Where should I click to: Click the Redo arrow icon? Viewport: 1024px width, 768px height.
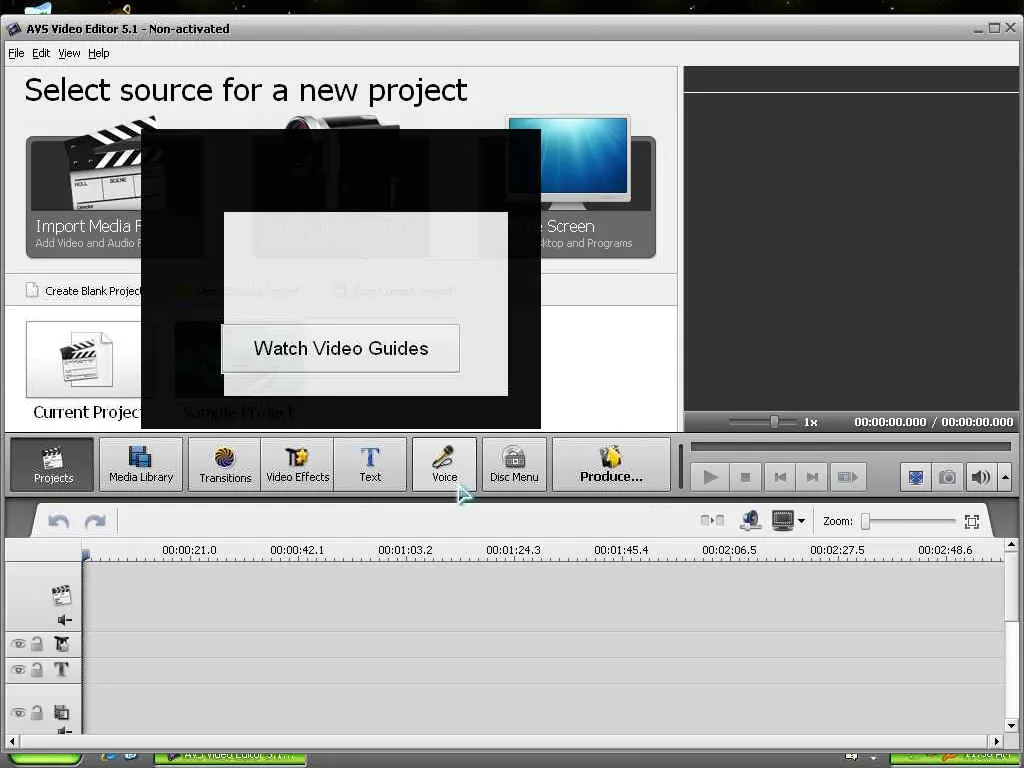point(95,521)
